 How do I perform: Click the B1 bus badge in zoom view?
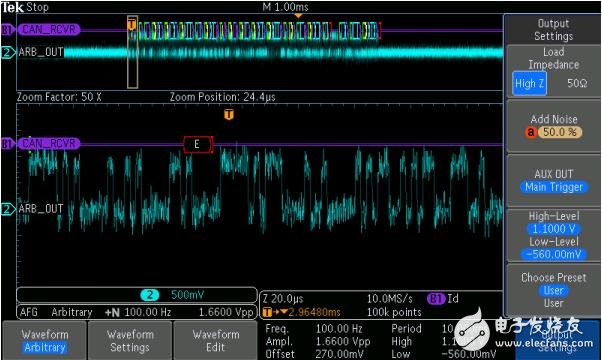[x=7, y=144]
